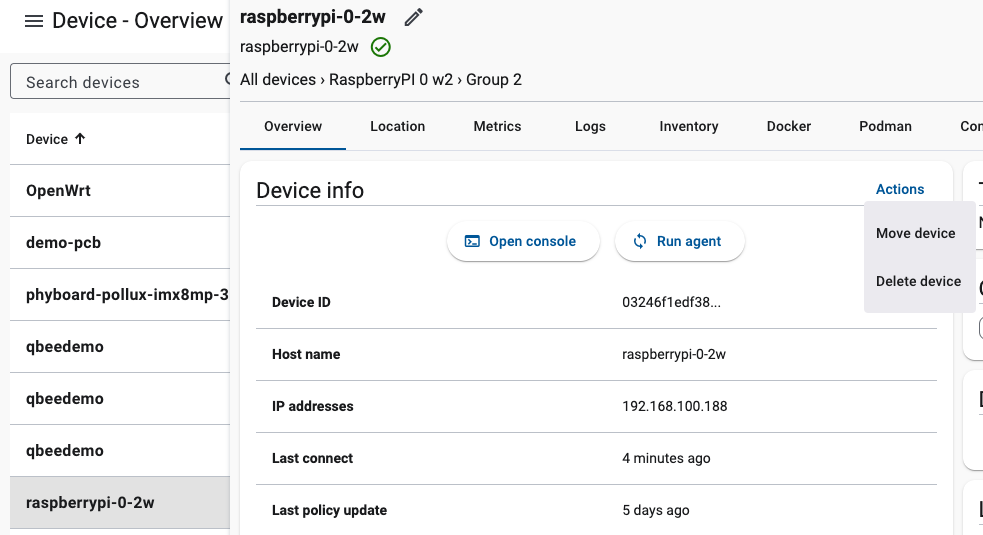Click the green online status checkmark

pos(380,47)
